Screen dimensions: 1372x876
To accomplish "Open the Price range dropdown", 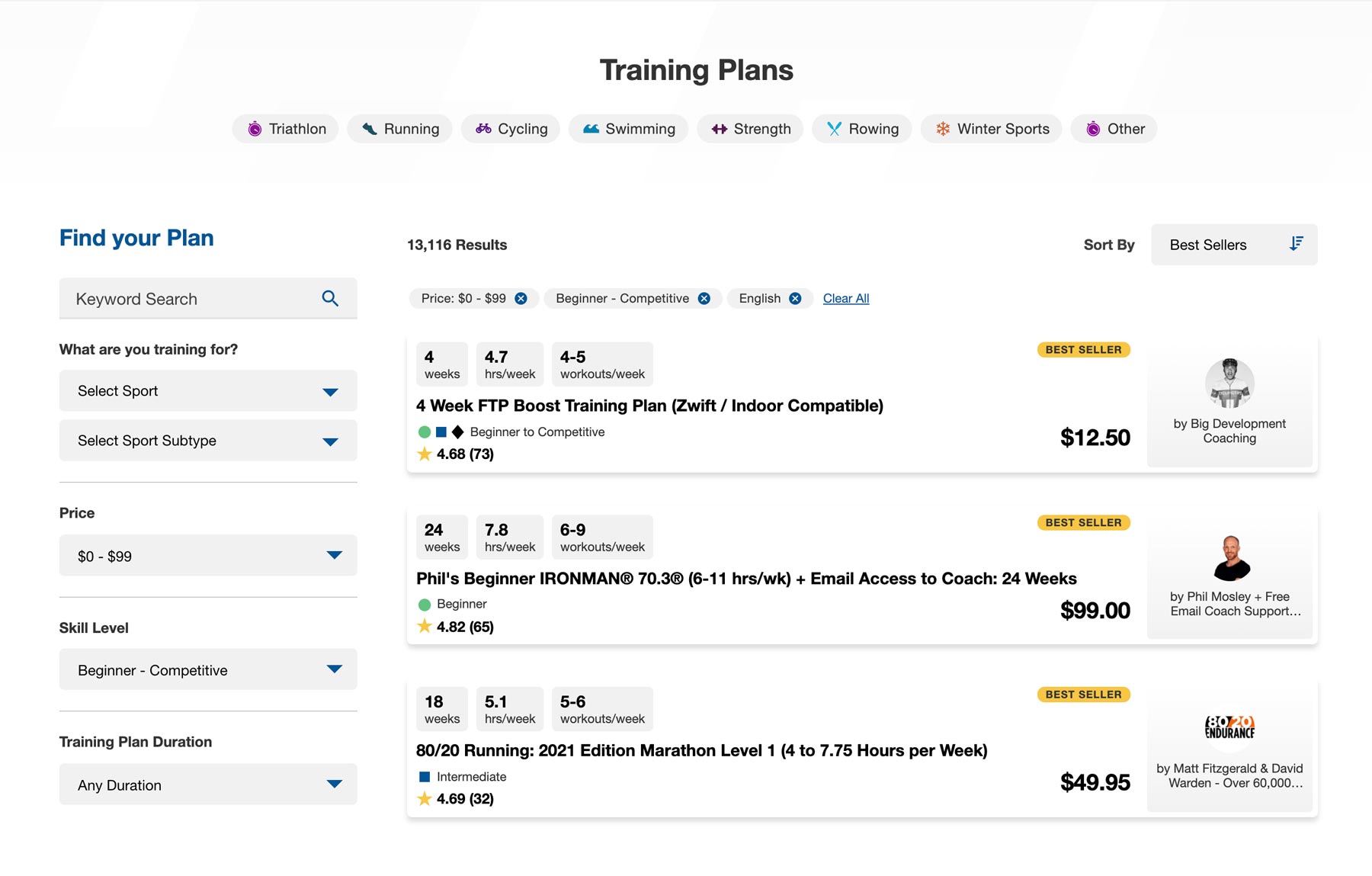I will [x=207, y=556].
